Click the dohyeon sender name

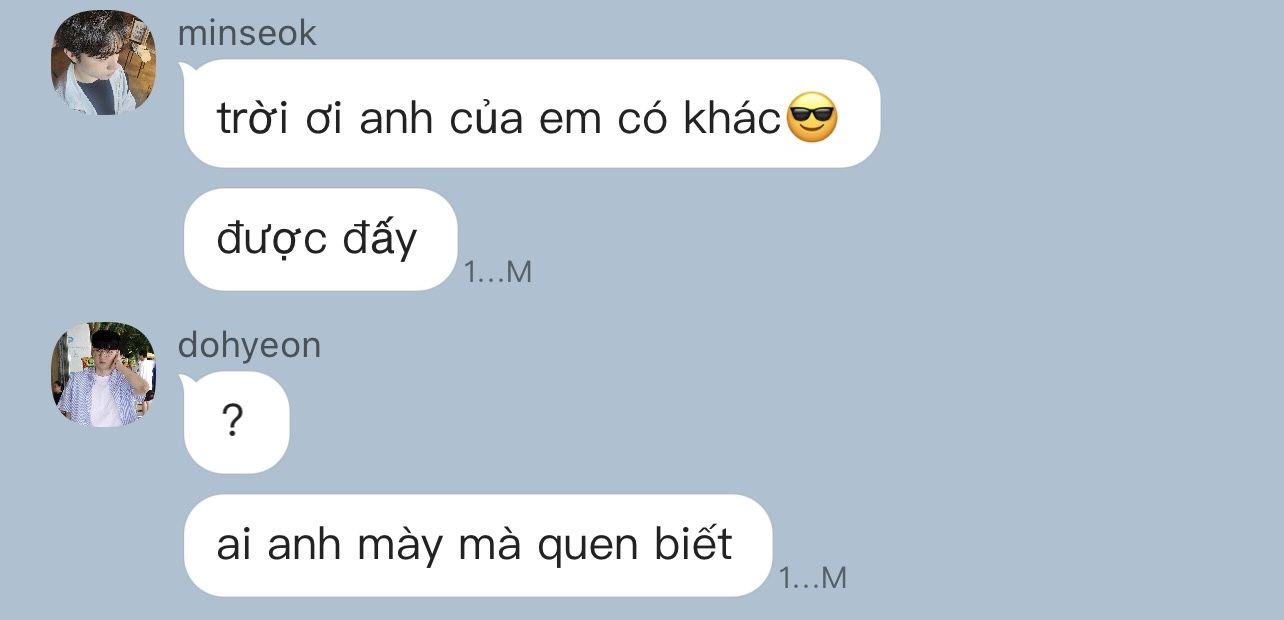pyautogui.click(x=249, y=345)
